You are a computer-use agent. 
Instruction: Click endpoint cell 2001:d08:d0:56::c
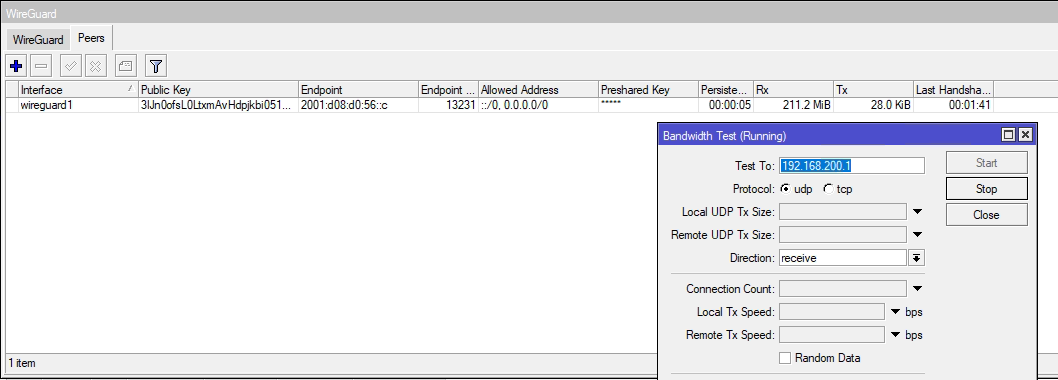pyautogui.click(x=358, y=105)
